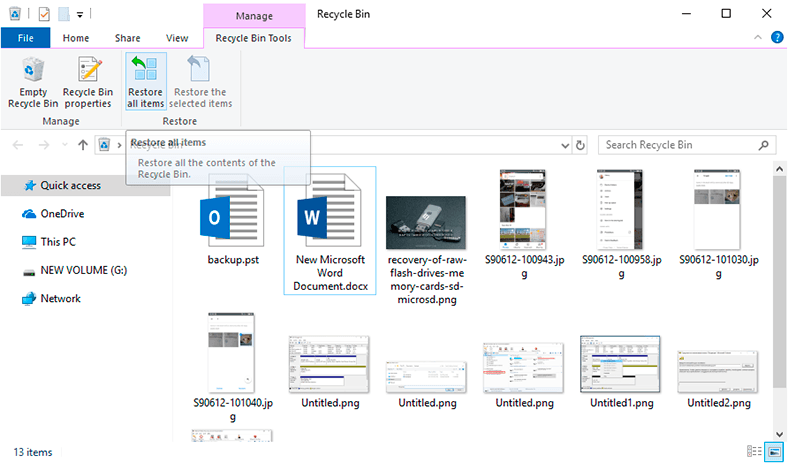Switch to the Home tab
The width and height of the screenshot is (788, 463).
[x=76, y=38]
